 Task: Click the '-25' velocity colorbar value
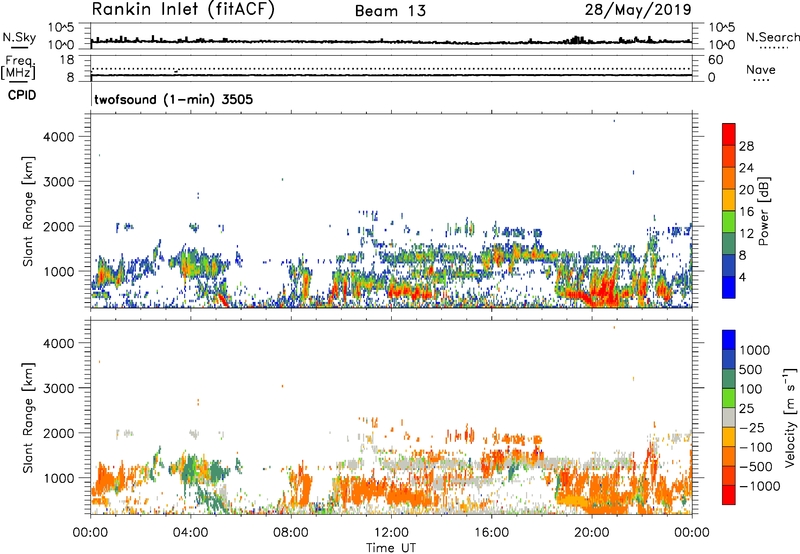pyautogui.click(x=752, y=428)
